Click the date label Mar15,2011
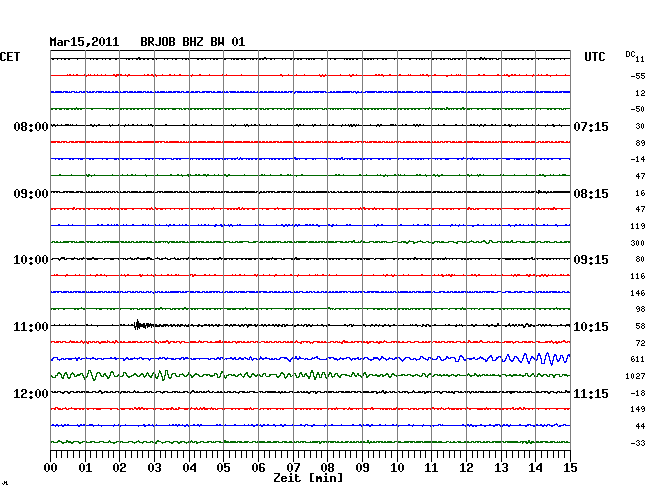This screenshot has height=494, width=650. (84, 42)
